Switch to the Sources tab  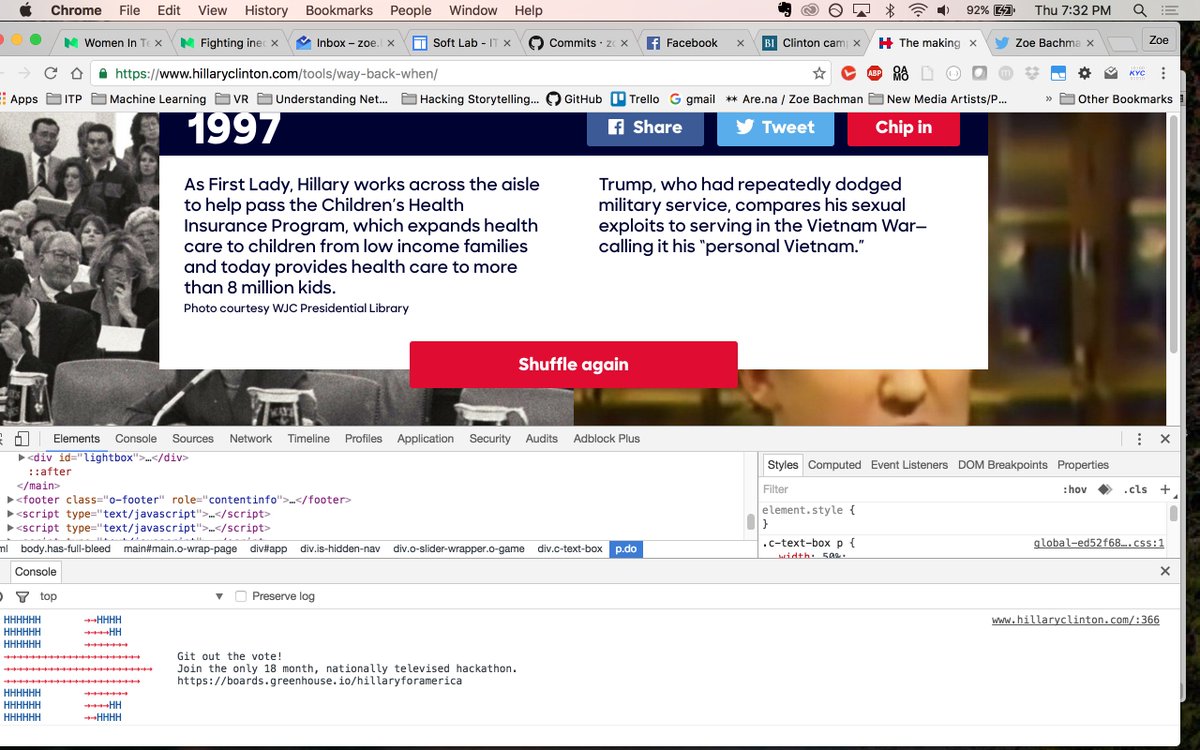[193, 438]
